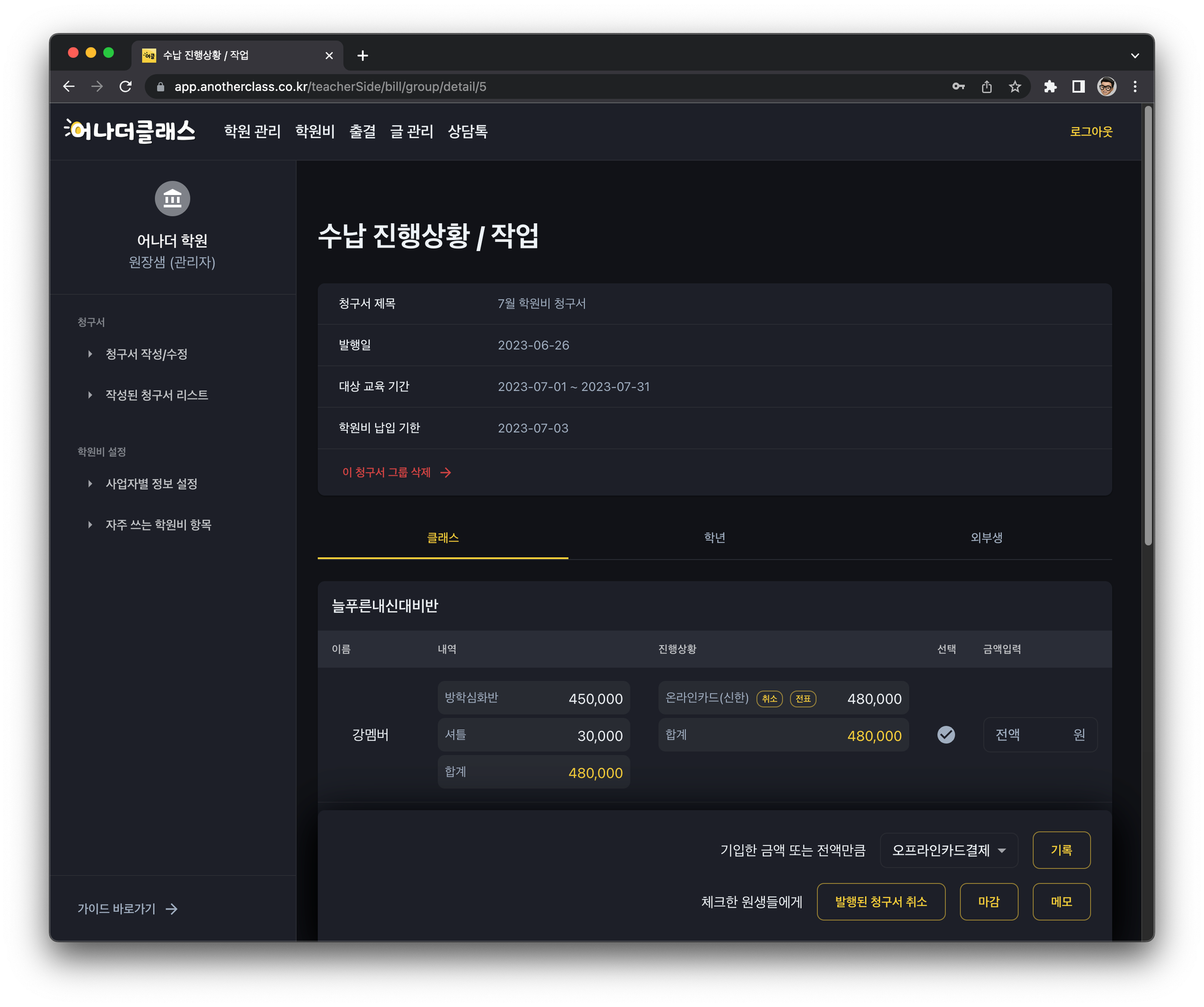Switch to the 학년 tab
The image size is (1204, 1007).
point(715,538)
